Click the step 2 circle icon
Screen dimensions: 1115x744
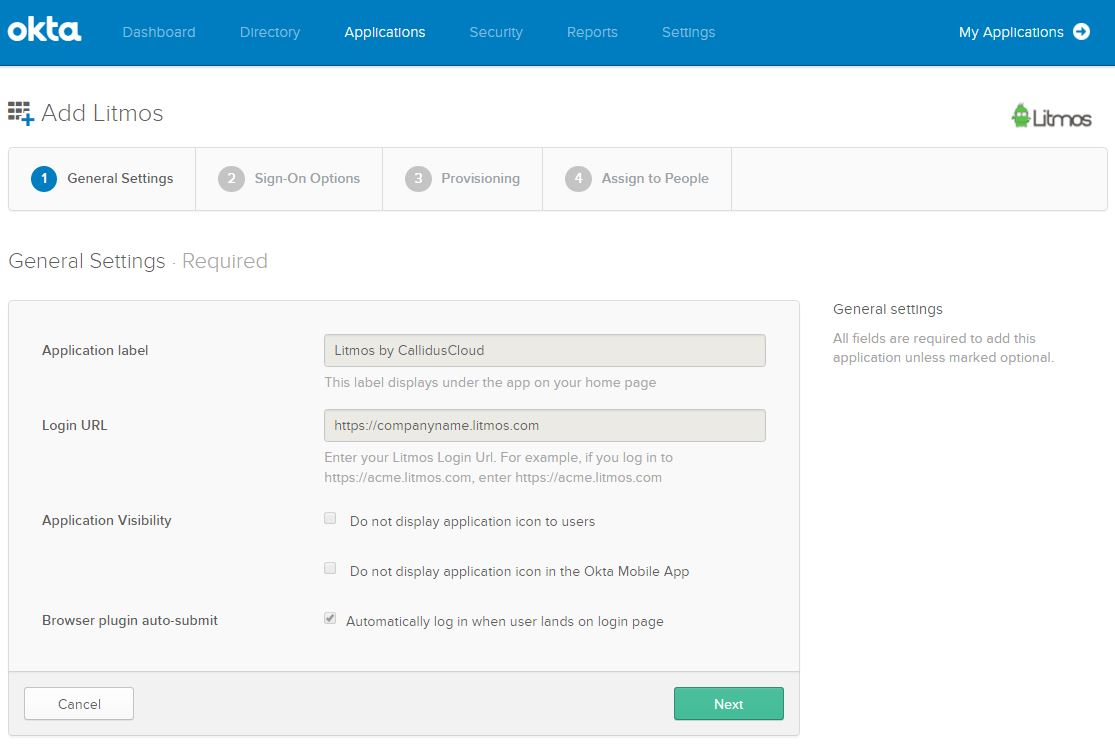231,179
